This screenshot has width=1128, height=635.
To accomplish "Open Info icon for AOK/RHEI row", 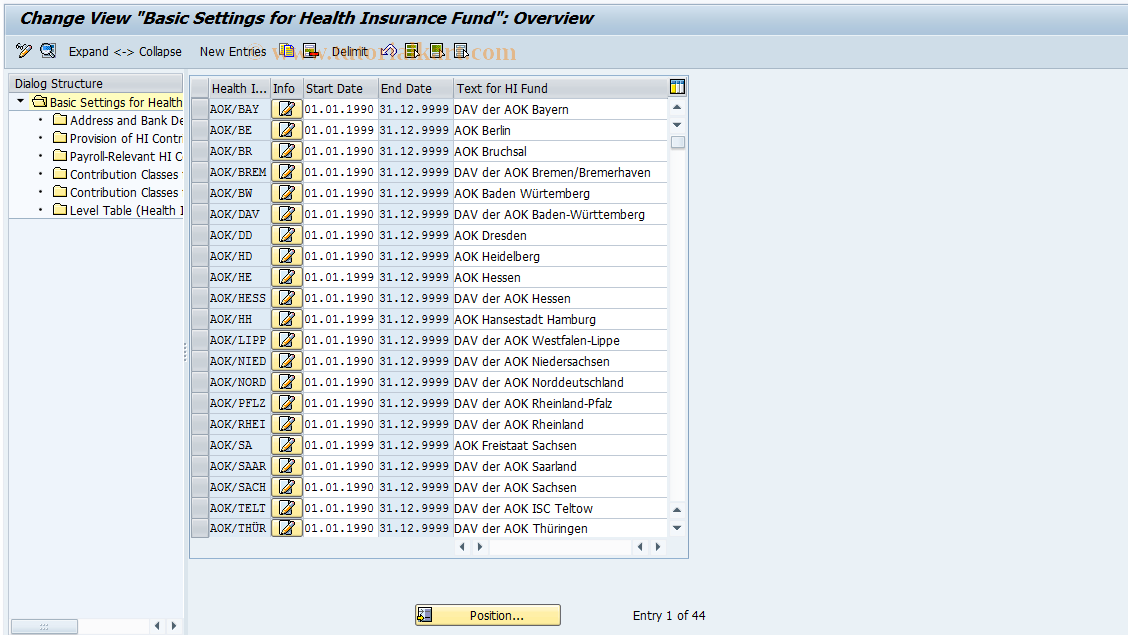I will [286, 424].
